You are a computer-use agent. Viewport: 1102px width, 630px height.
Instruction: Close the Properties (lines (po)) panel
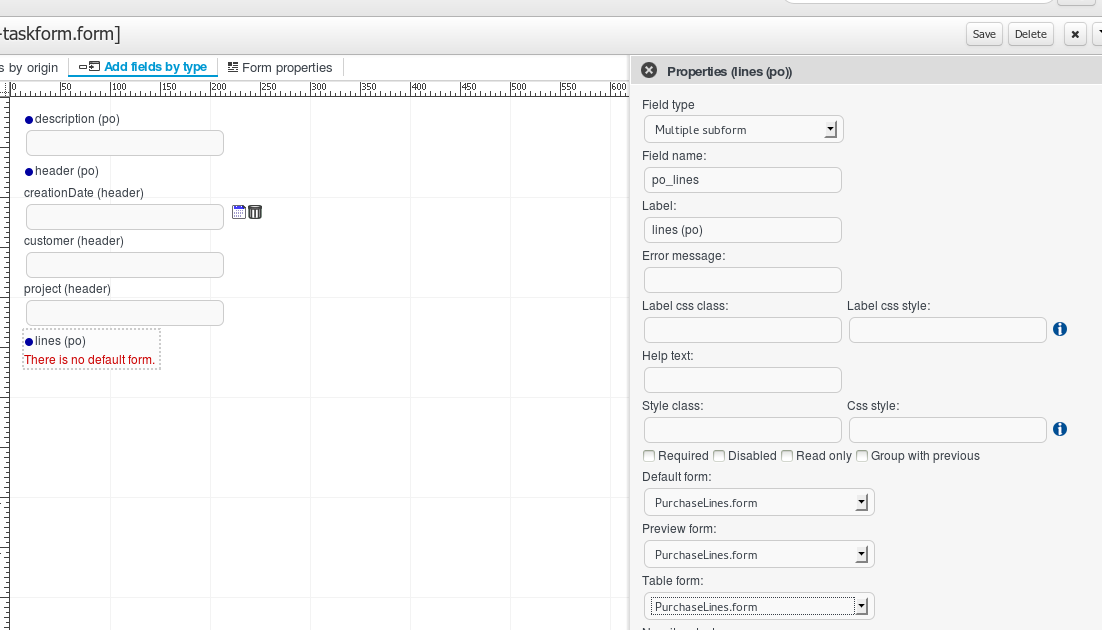click(x=648, y=70)
